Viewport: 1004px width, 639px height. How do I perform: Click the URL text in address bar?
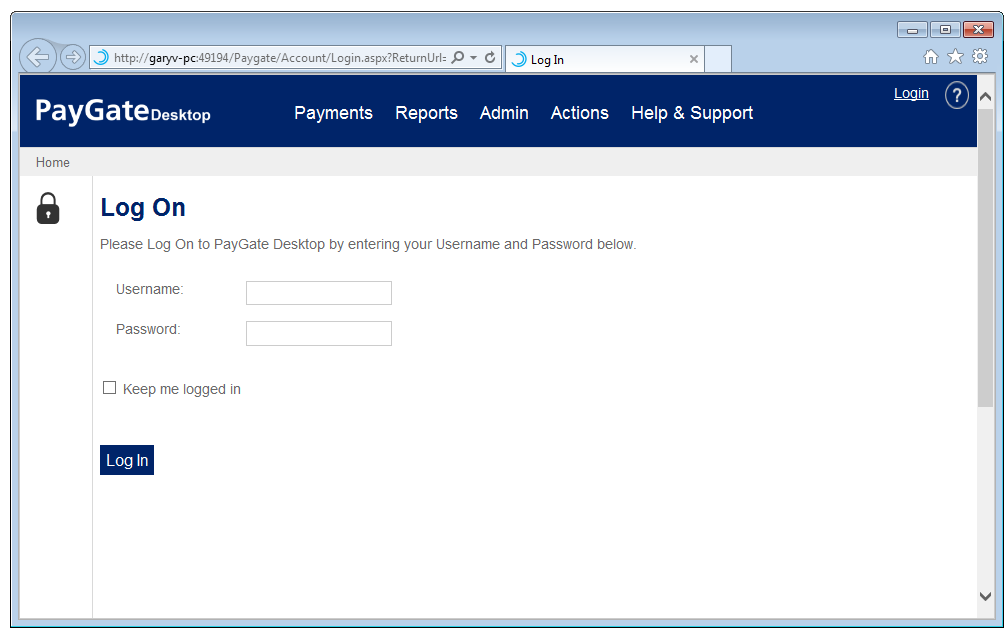[x=280, y=58]
